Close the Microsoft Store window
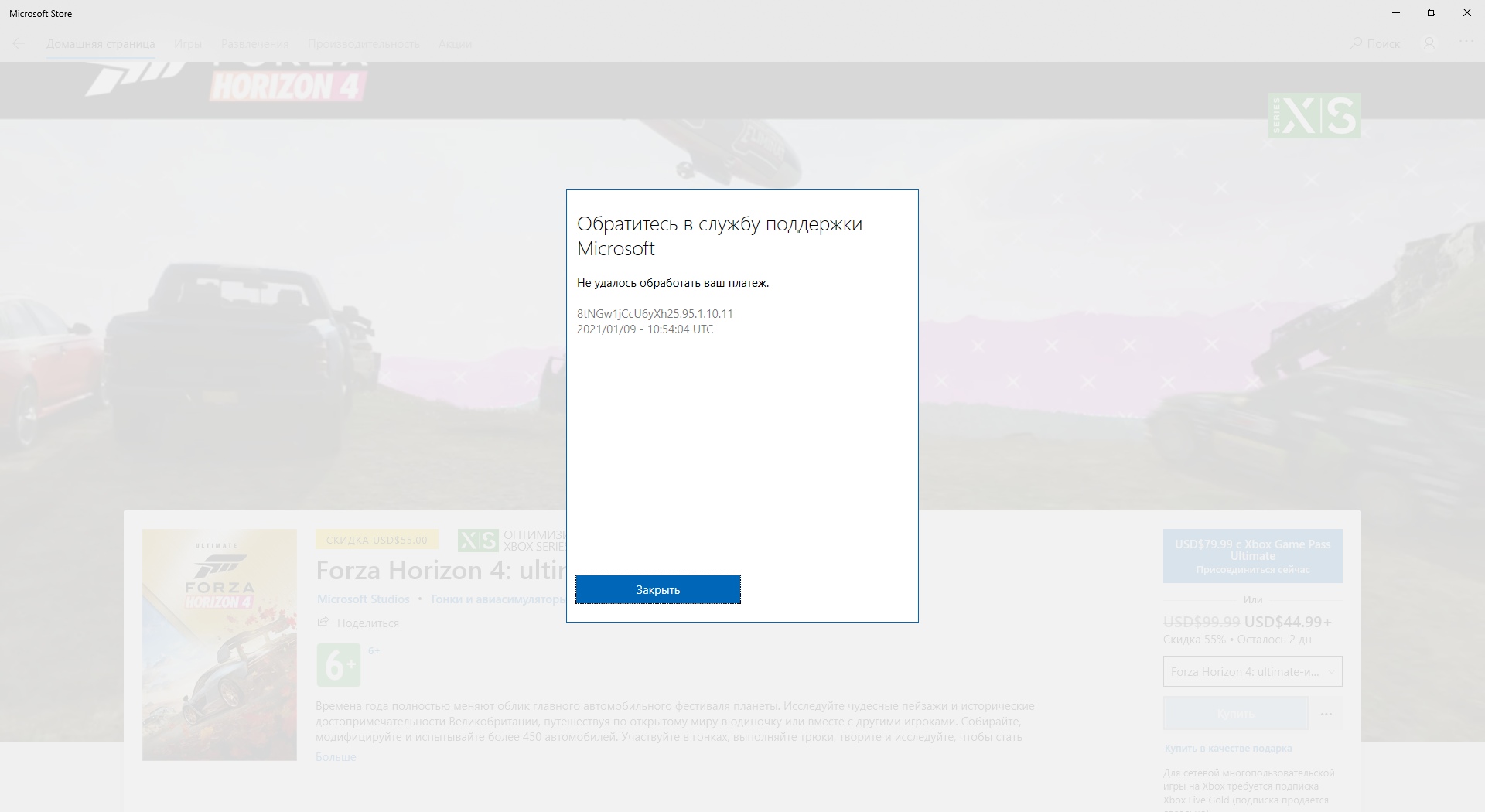This screenshot has width=1485, height=812. coord(1467,13)
